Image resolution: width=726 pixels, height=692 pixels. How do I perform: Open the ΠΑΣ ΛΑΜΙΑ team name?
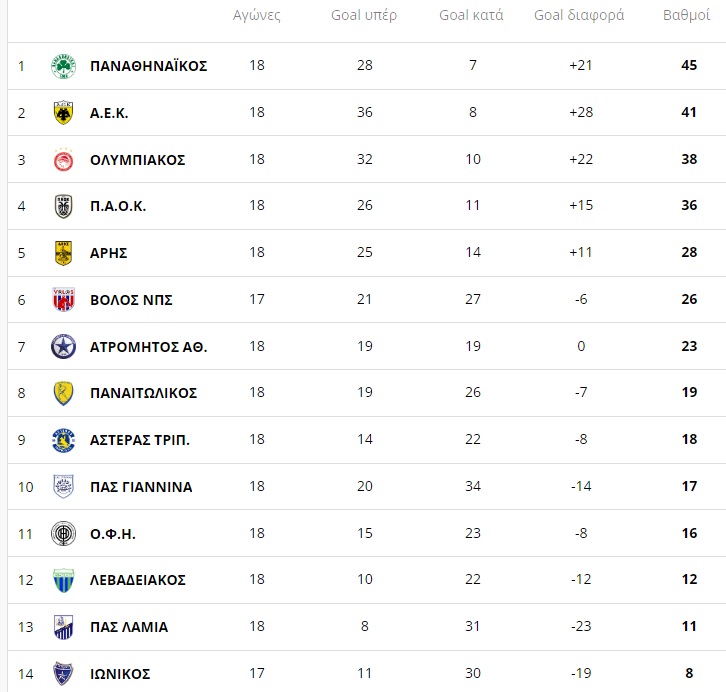[129, 627]
